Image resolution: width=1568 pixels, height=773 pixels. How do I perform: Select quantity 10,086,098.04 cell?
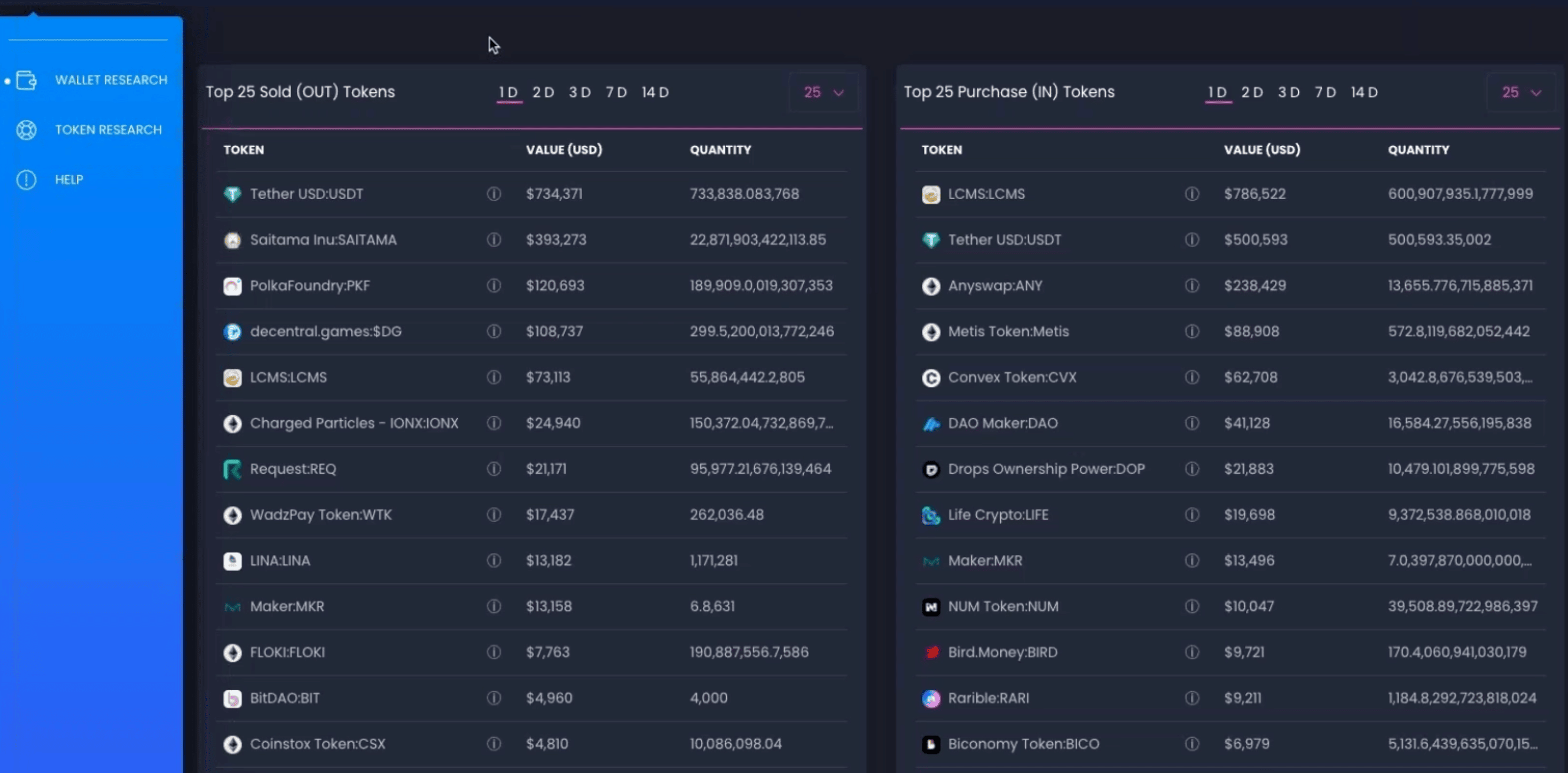tap(735, 744)
